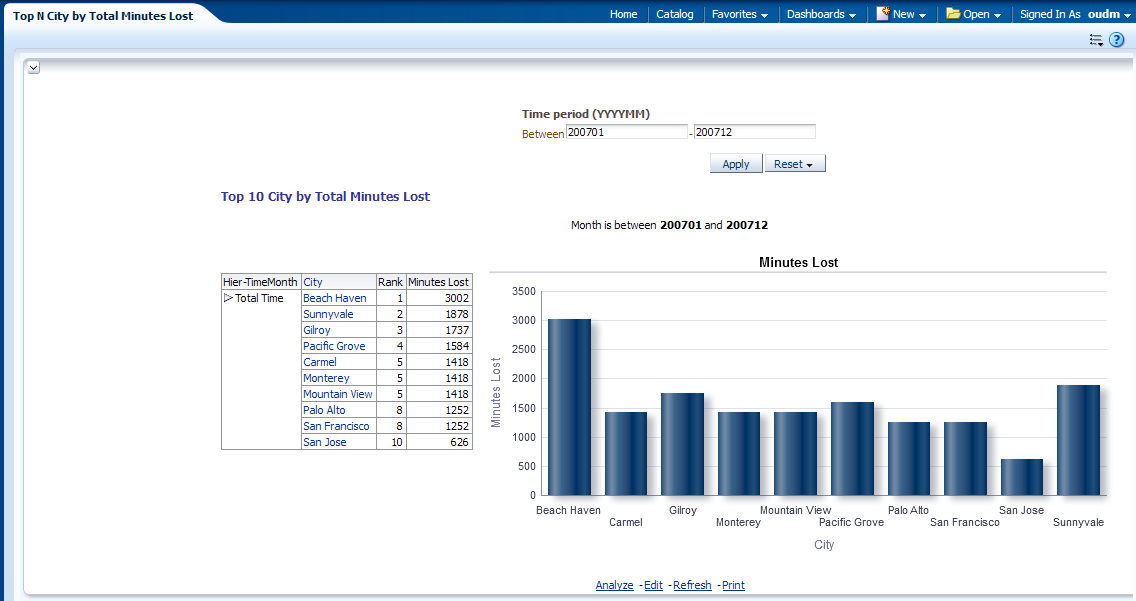Expand the New menu arrow
The image size is (1136, 601).
pyautogui.click(x=922, y=15)
